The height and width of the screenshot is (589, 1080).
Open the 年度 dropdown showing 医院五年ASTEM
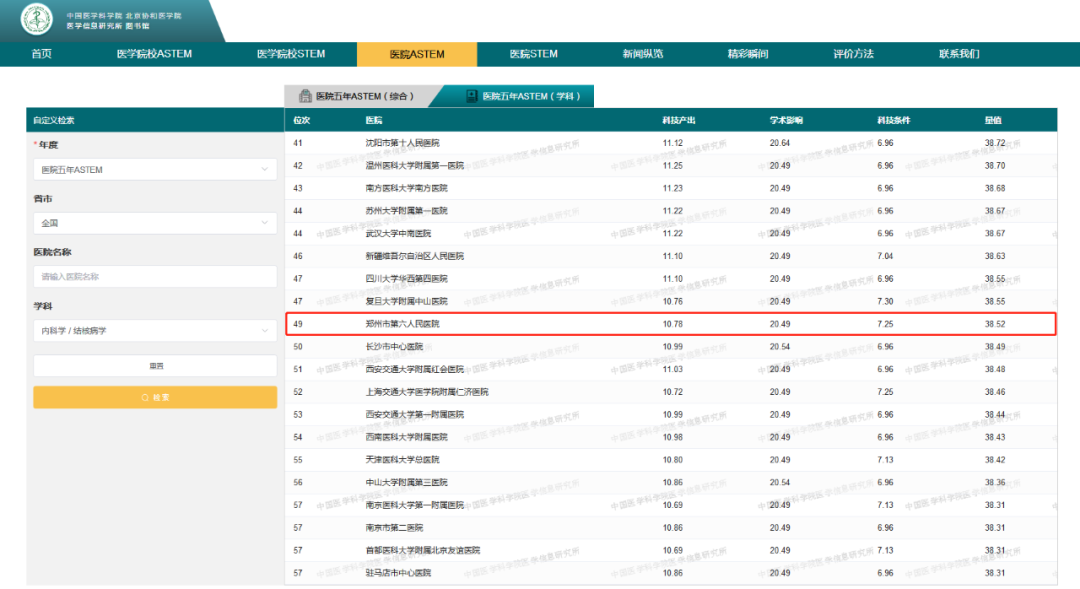pos(155,169)
